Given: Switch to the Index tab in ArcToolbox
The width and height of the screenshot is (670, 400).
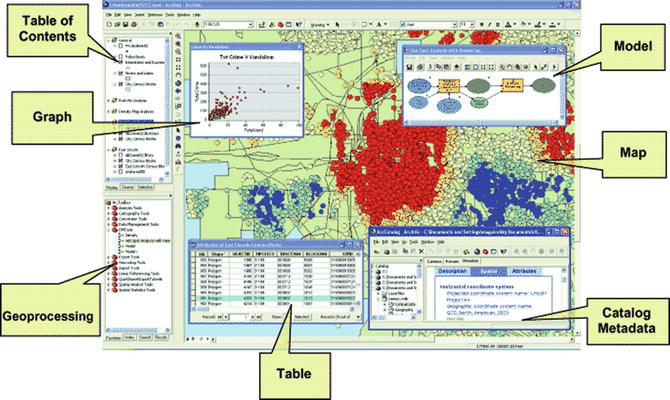Looking at the screenshot, I should click(x=129, y=338).
